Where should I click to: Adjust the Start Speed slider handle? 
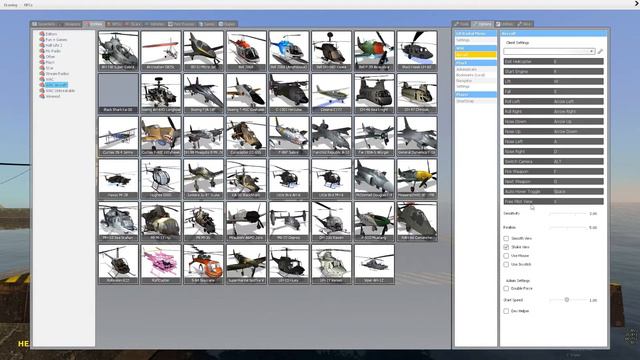[x=567, y=300]
